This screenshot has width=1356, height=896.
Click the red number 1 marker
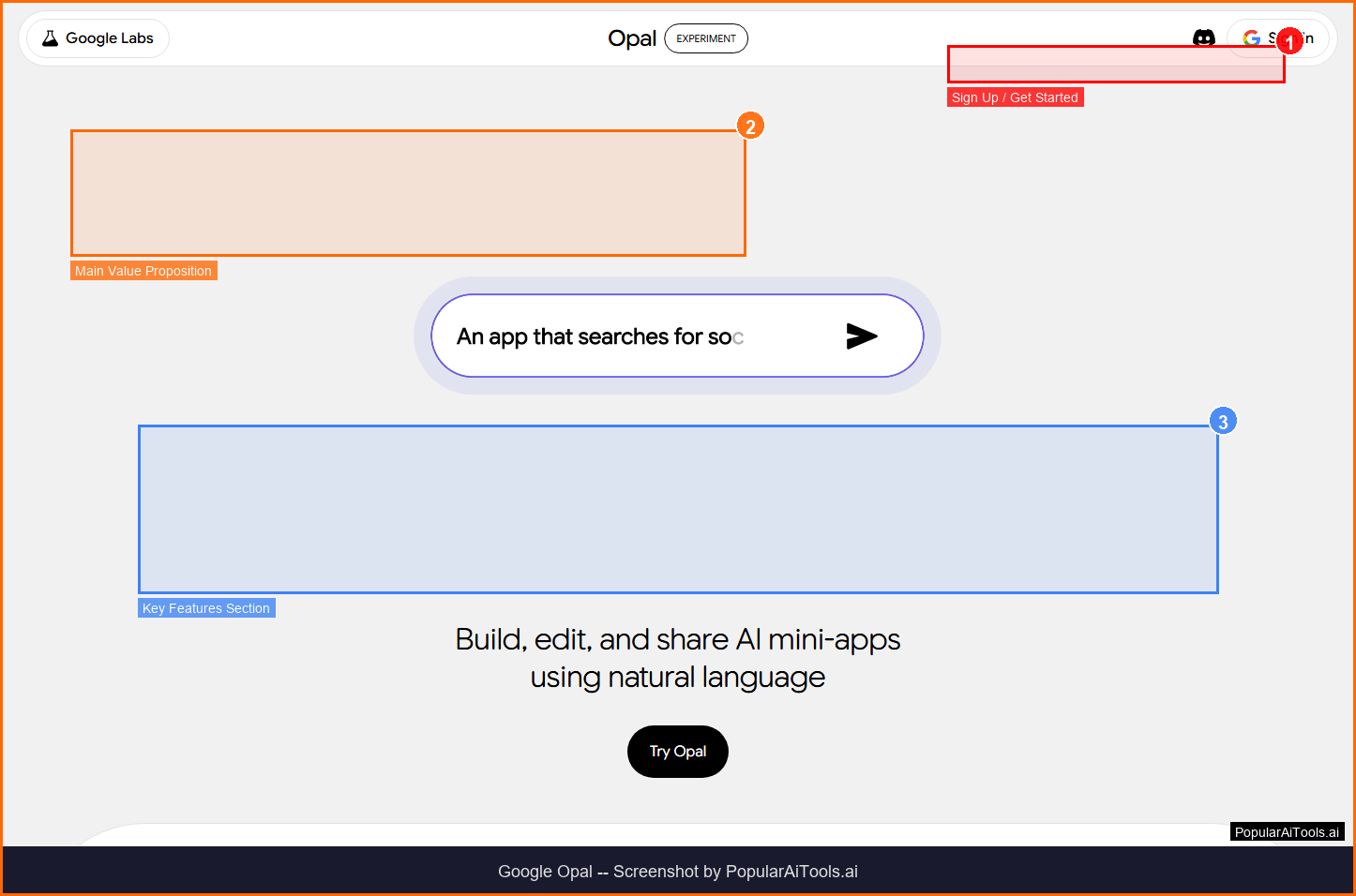pyautogui.click(x=1289, y=42)
